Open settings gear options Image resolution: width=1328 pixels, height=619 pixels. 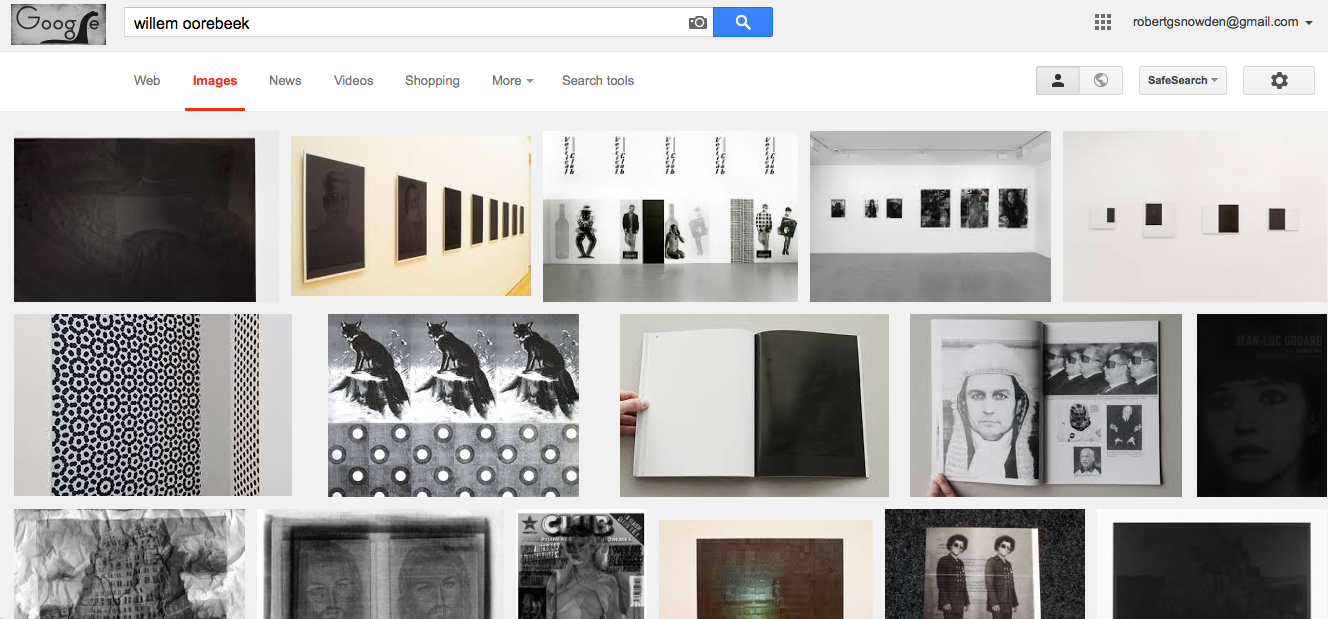pyautogui.click(x=1278, y=81)
